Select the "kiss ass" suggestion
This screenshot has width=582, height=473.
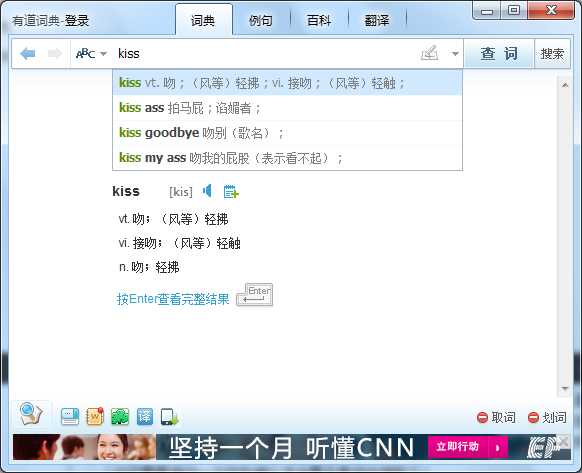click(287, 108)
